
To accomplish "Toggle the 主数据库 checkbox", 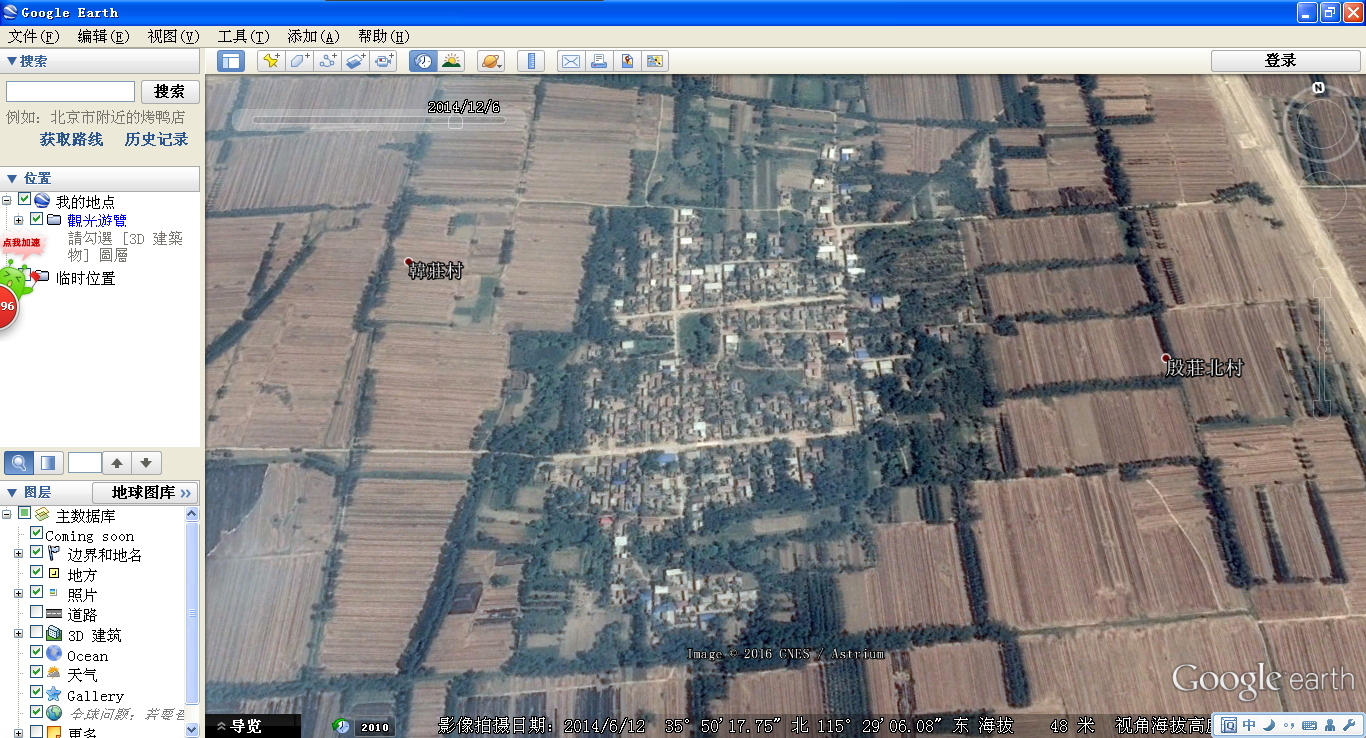I will pos(25,514).
